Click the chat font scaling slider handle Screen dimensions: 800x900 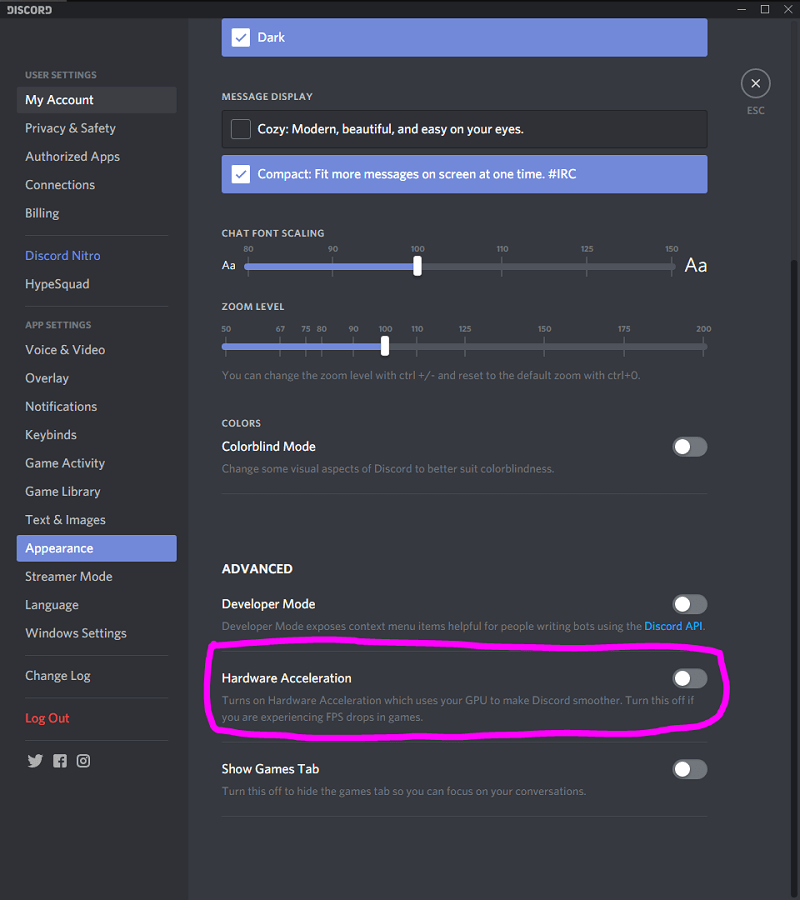pyautogui.click(x=417, y=266)
